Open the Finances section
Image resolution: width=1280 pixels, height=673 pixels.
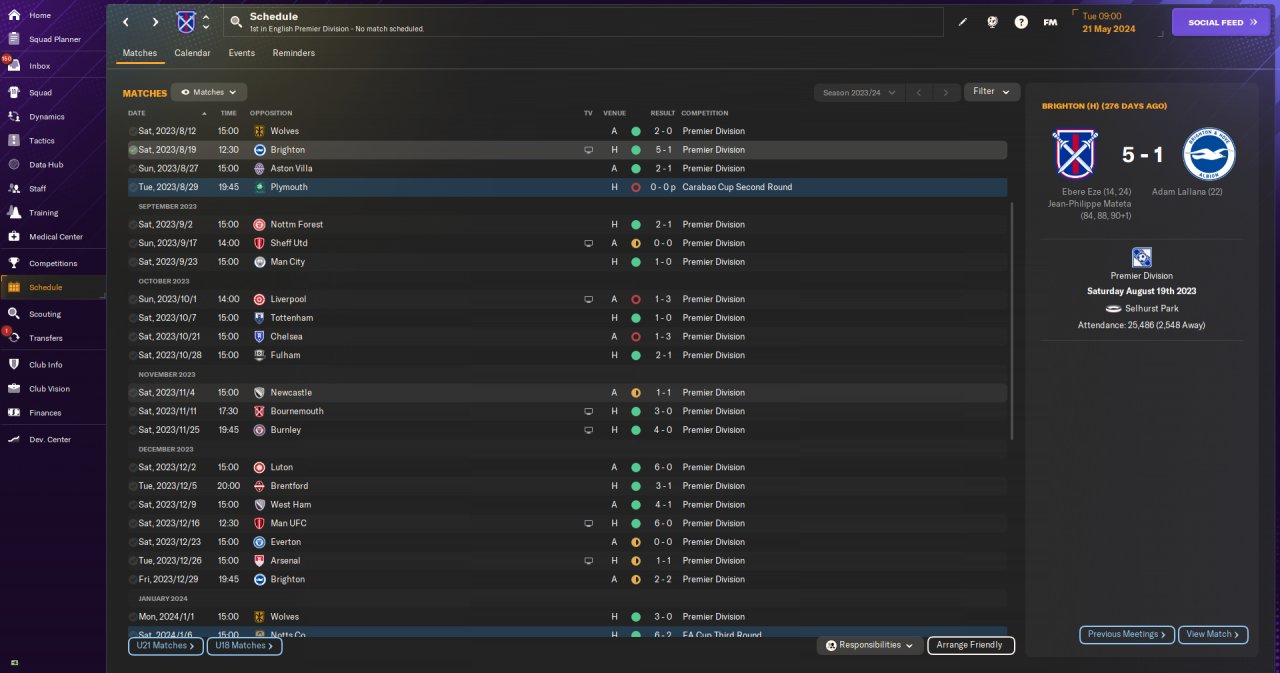[x=45, y=413]
